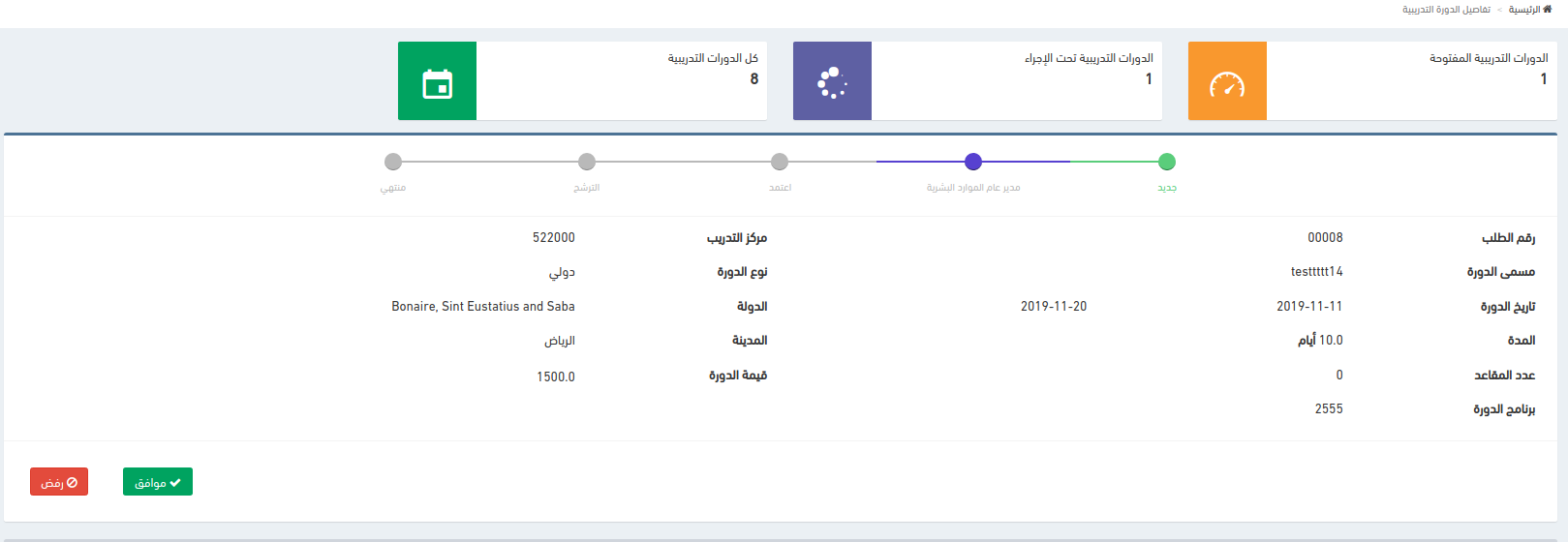Click the الترشح stage circle

click(587, 162)
